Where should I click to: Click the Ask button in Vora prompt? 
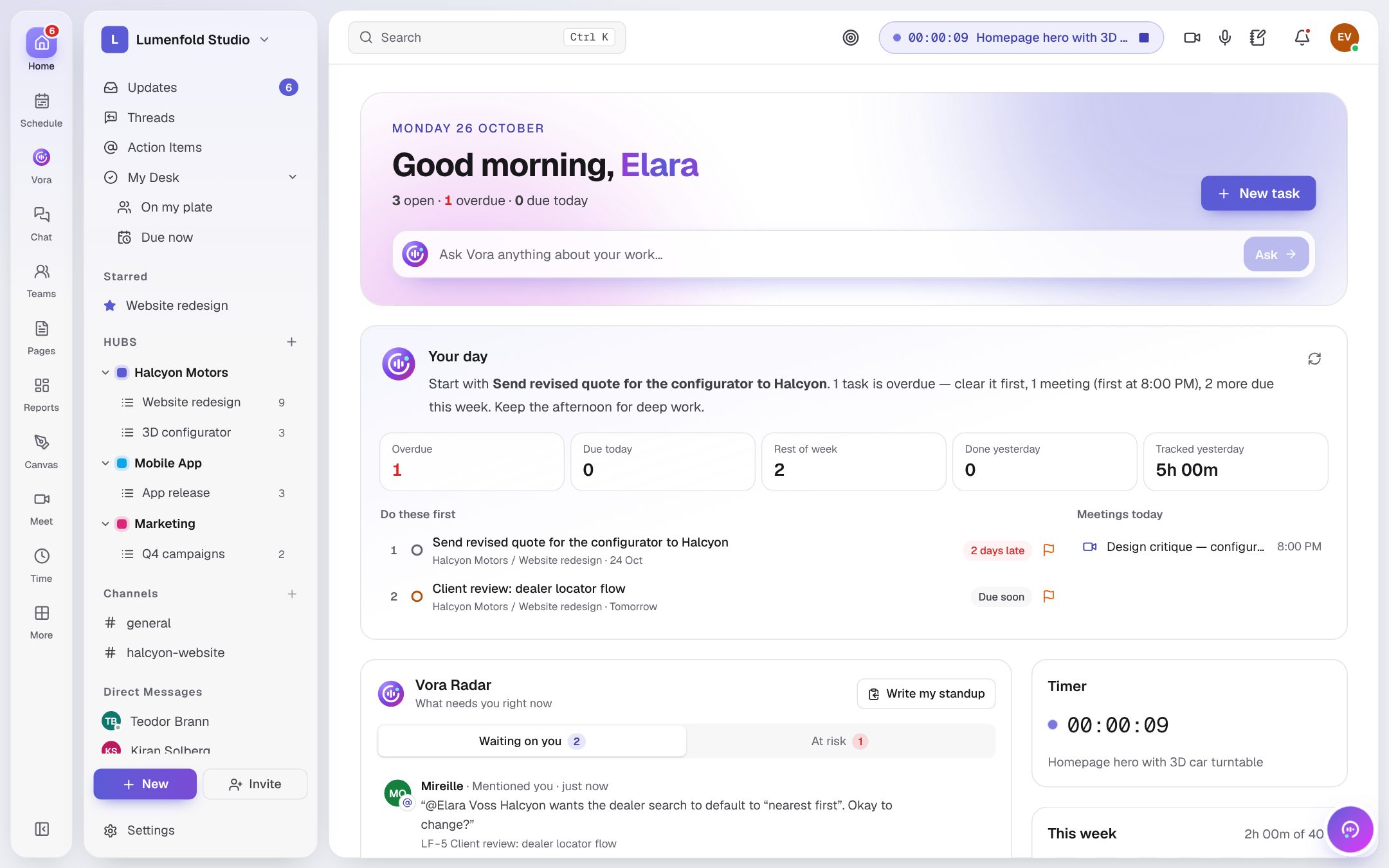pyautogui.click(x=1276, y=254)
